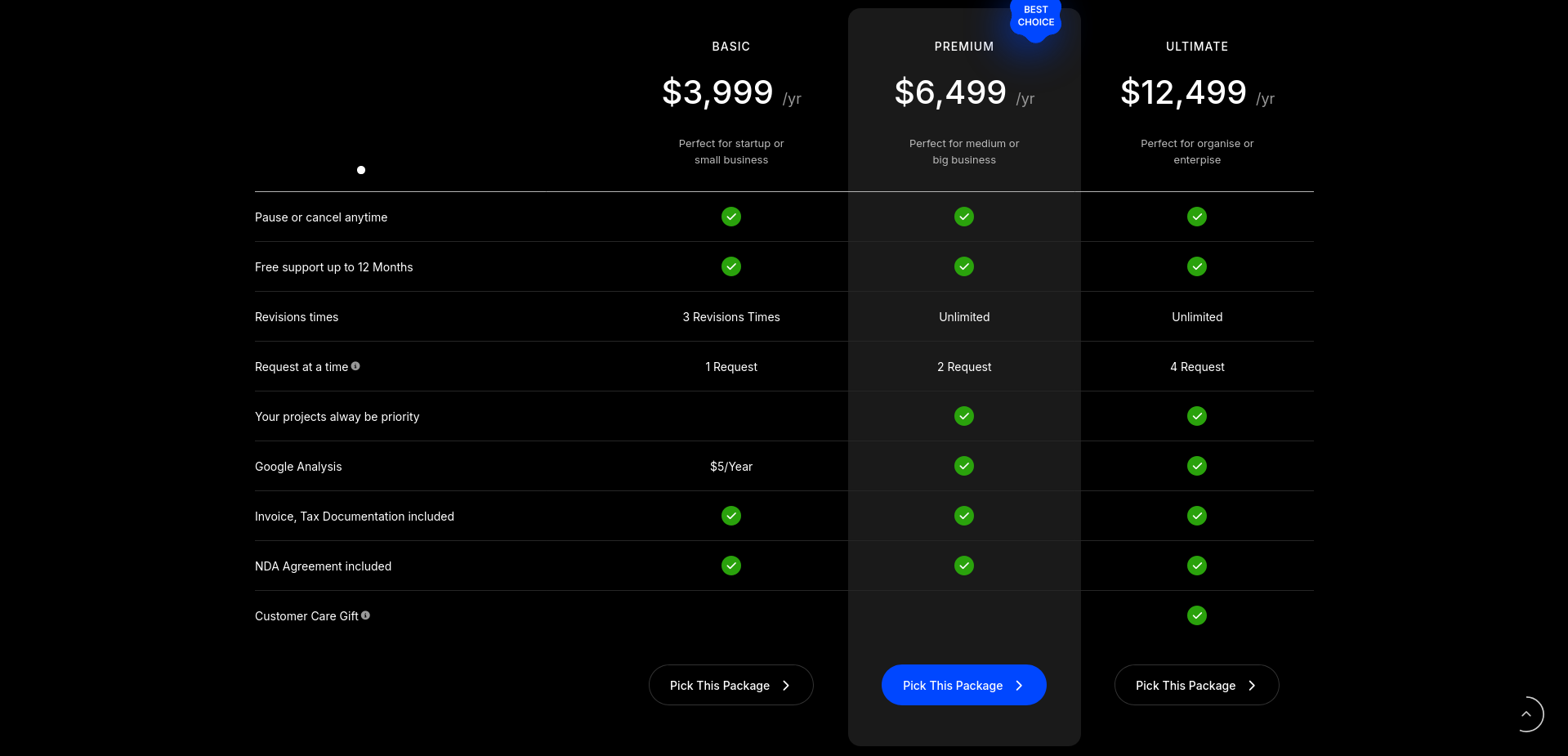Click Premium's Unlimited revisions cell
Screen dimensions: 1568x756
point(964,317)
